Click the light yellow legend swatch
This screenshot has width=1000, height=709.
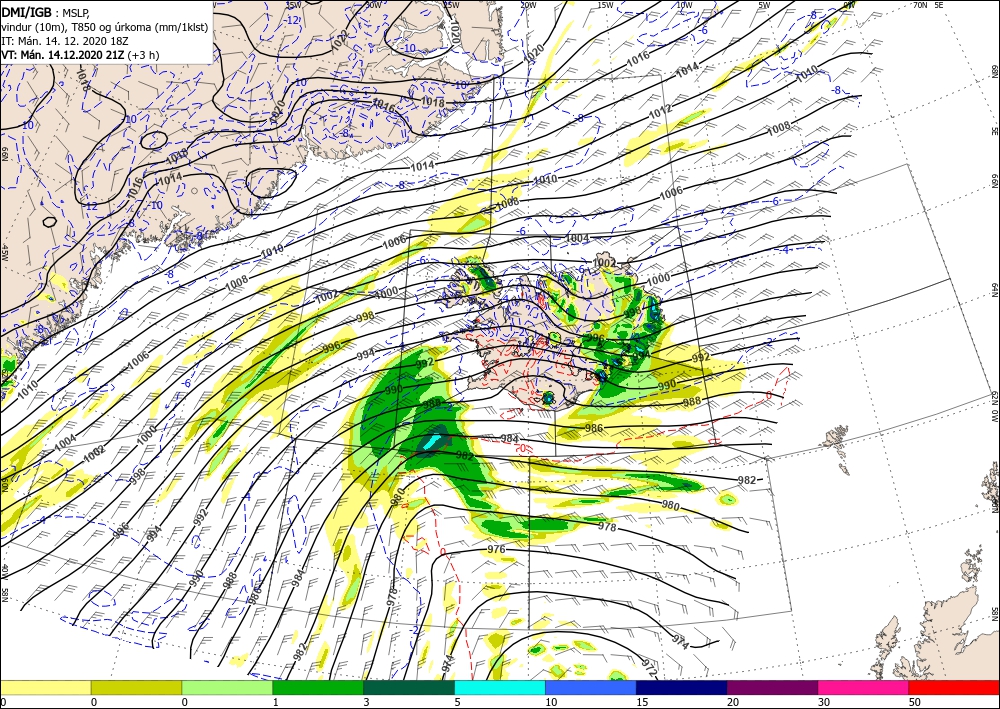(45, 687)
